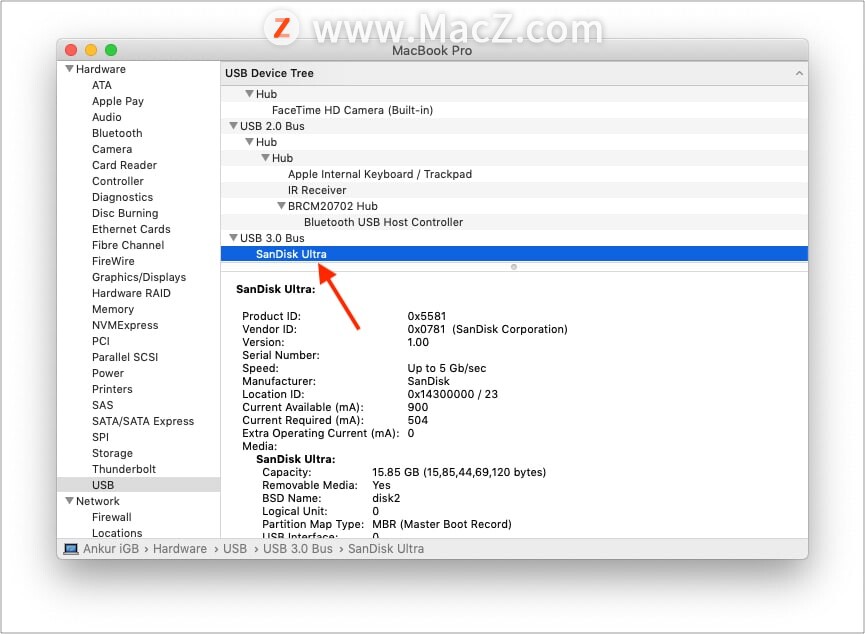The width and height of the screenshot is (865, 634).
Task: Click Current Required value 504
Action: 418,420
